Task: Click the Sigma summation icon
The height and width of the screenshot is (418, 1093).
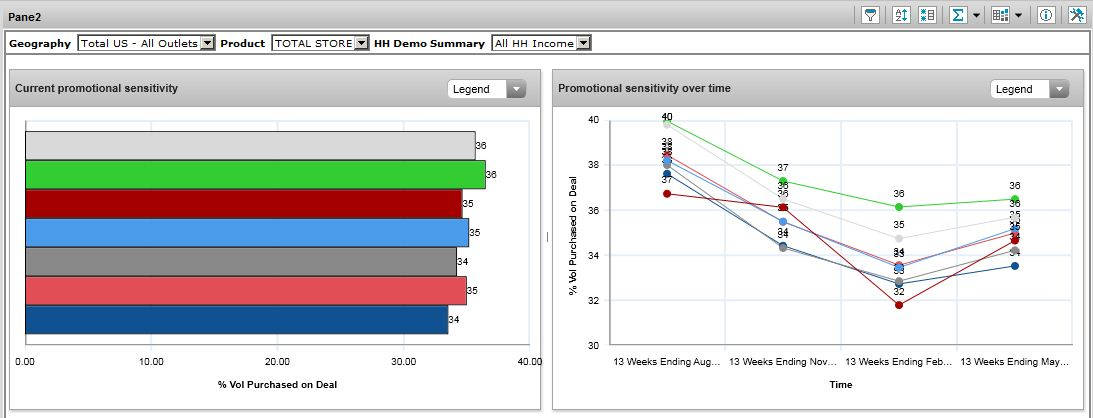Action: click(x=957, y=15)
